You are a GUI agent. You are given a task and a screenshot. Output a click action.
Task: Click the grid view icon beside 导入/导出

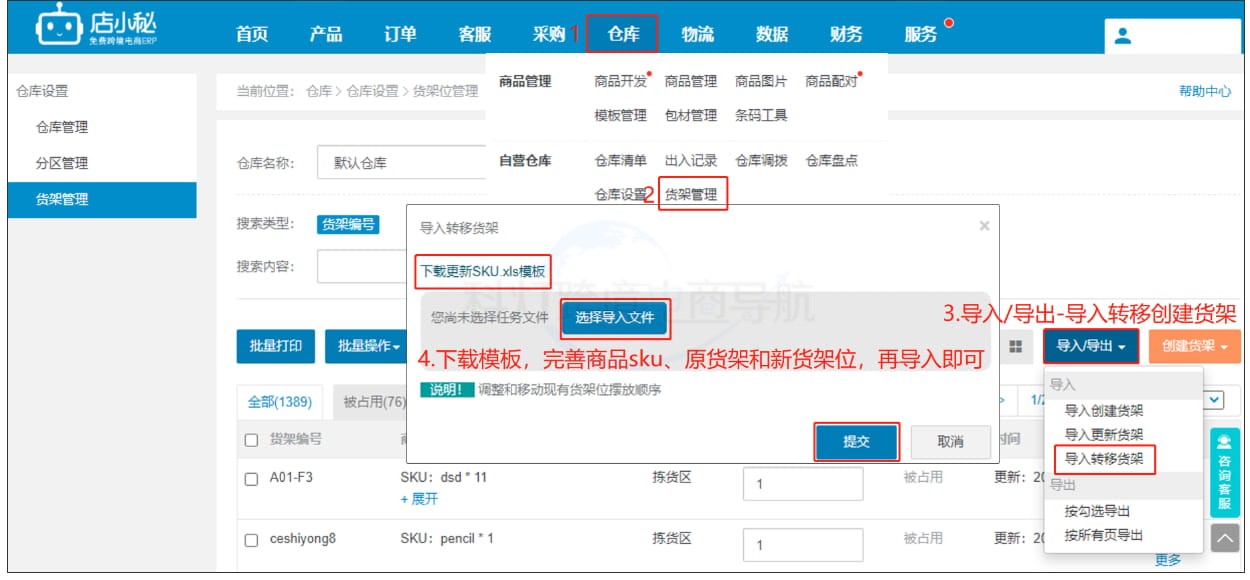(1016, 347)
